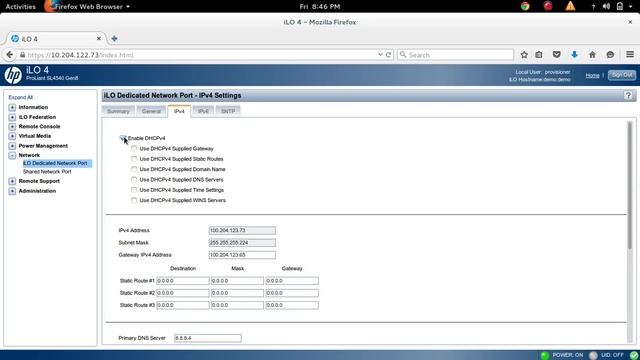Image resolution: width=640 pixels, height=360 pixels.
Task: Close the Firefox window
Action: [630, 22]
